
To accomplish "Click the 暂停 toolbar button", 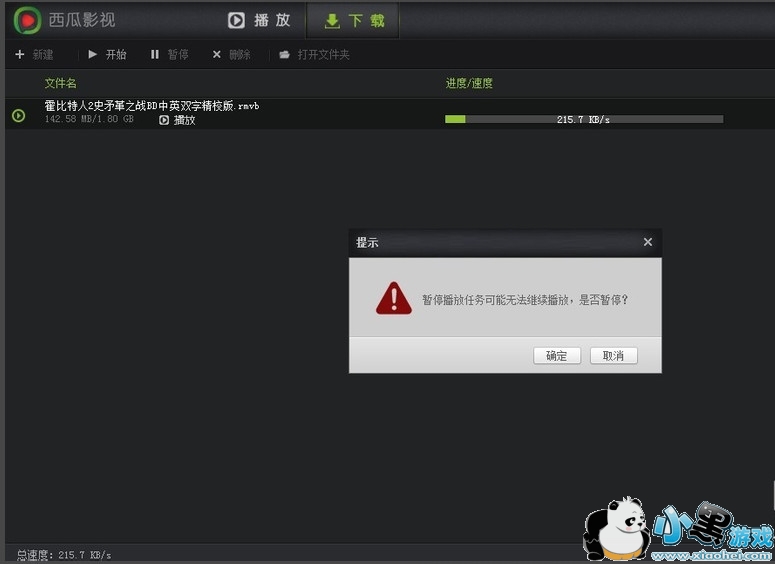I will (x=170, y=54).
